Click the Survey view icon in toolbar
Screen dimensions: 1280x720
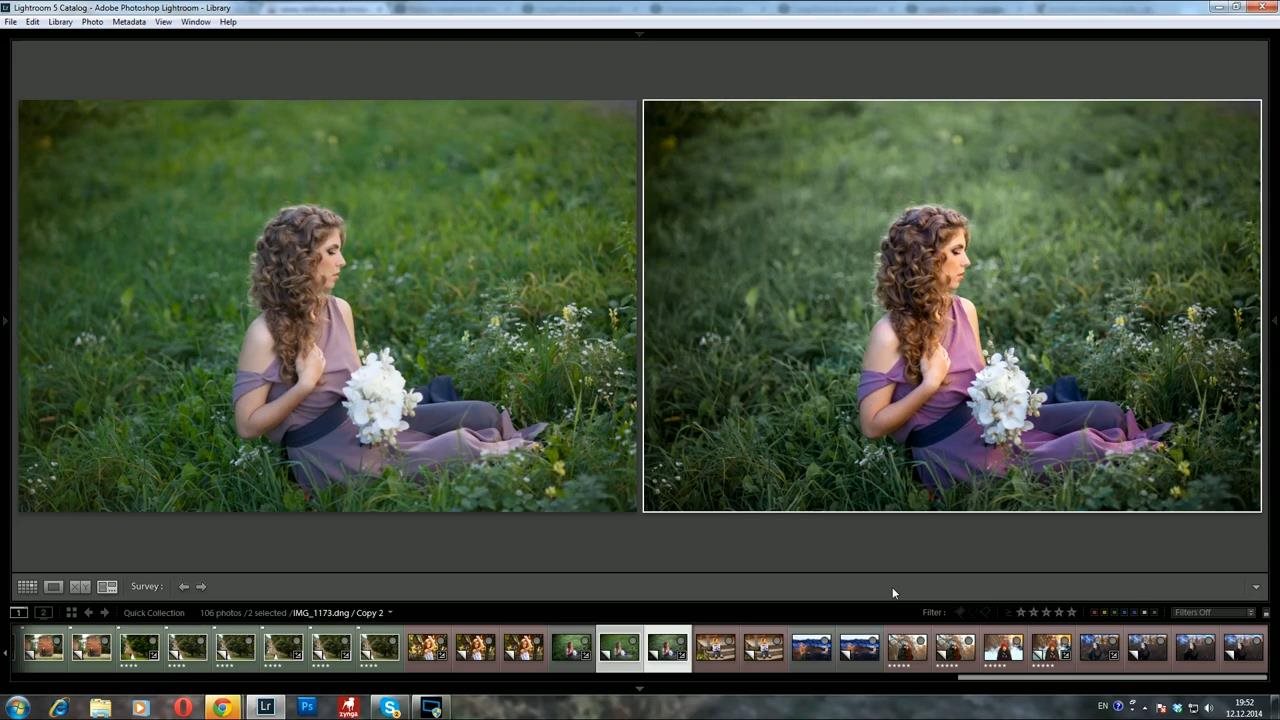coord(107,587)
